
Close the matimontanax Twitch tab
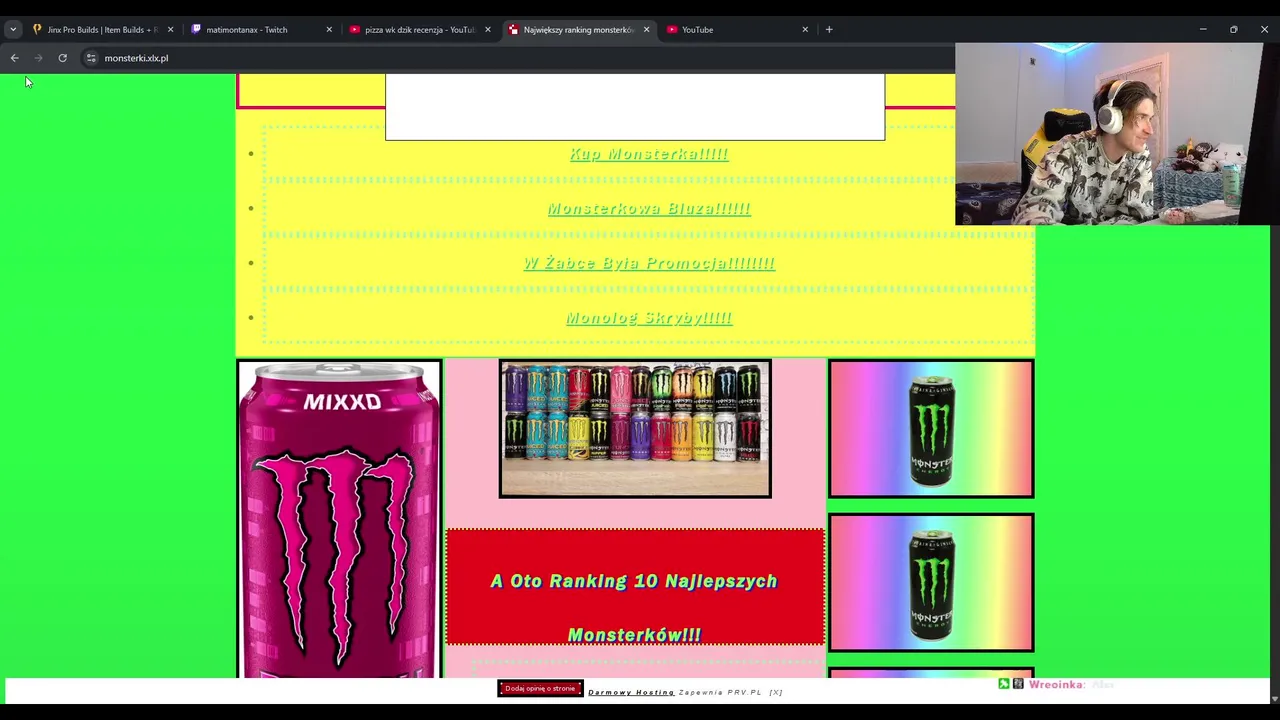(329, 30)
